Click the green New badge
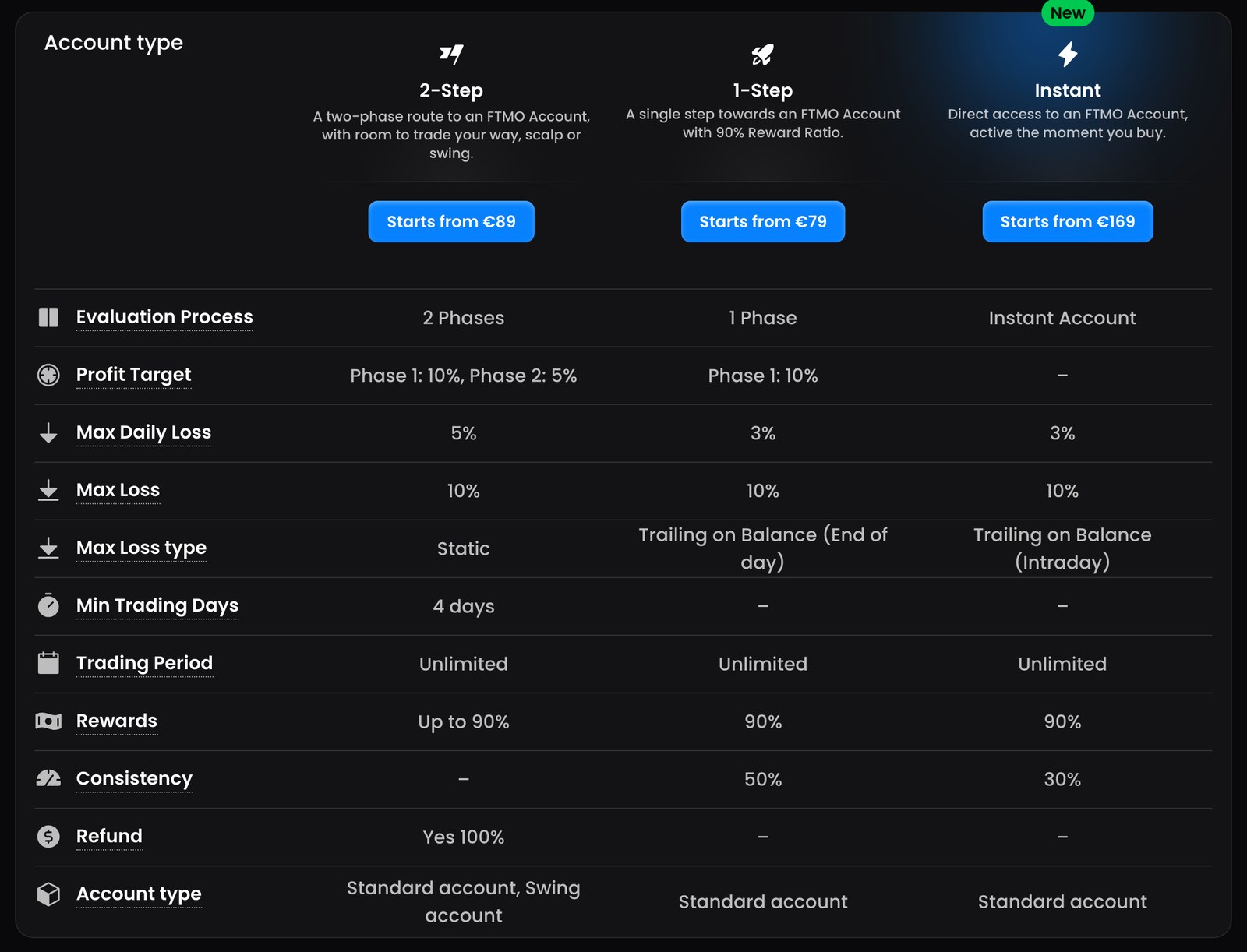Image resolution: width=1247 pixels, height=952 pixels. 1068,12
